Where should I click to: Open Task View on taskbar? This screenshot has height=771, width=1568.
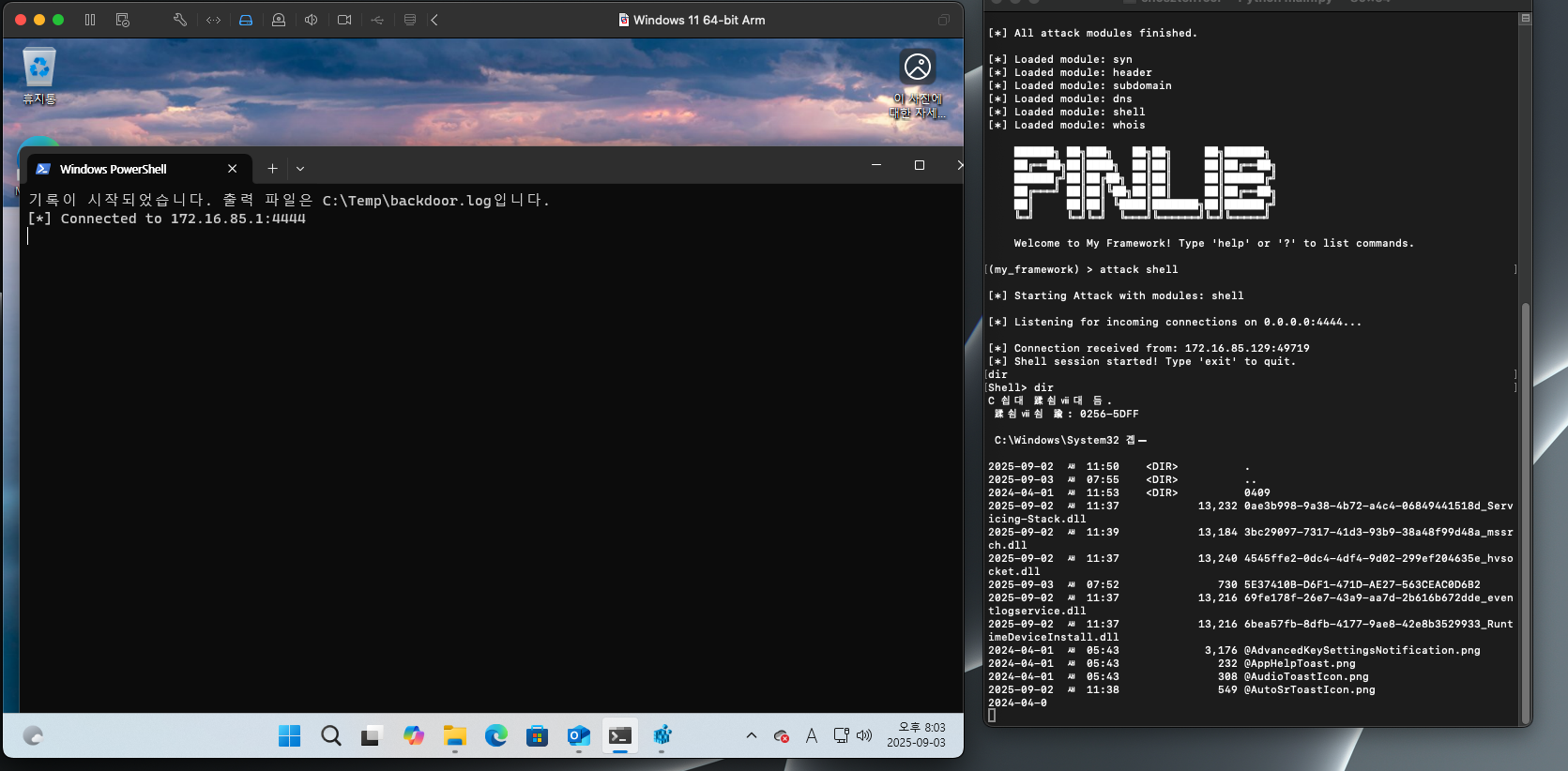372,736
